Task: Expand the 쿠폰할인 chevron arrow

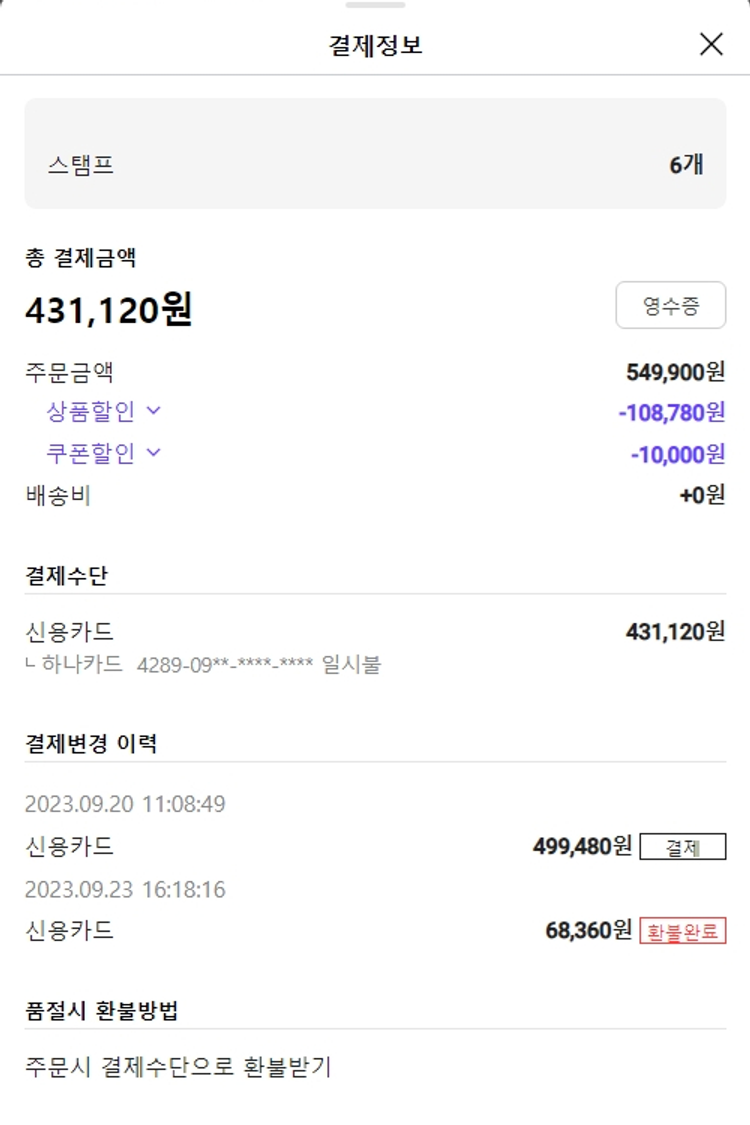Action: (x=153, y=452)
